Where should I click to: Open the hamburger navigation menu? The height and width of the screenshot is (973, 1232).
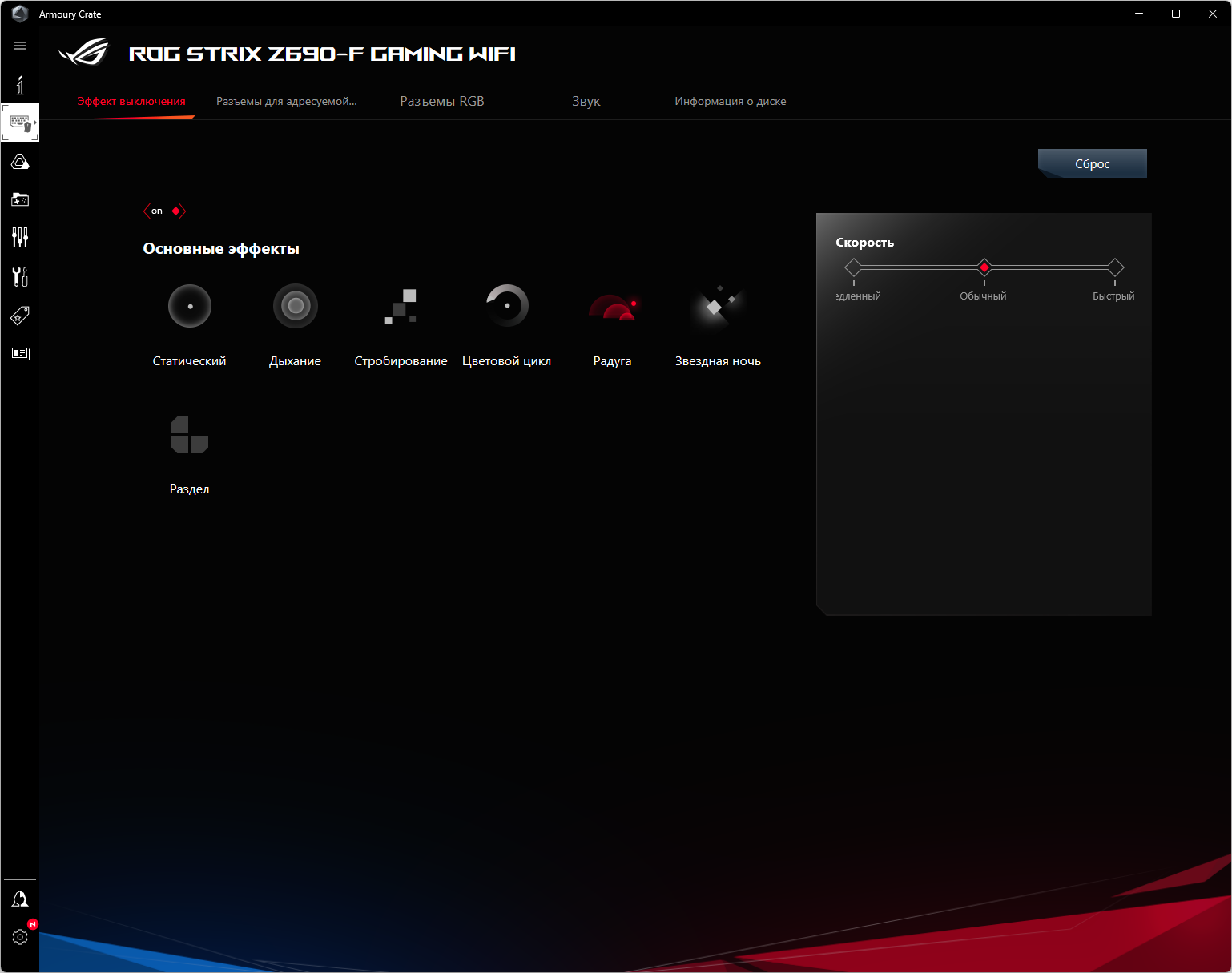click(x=20, y=46)
